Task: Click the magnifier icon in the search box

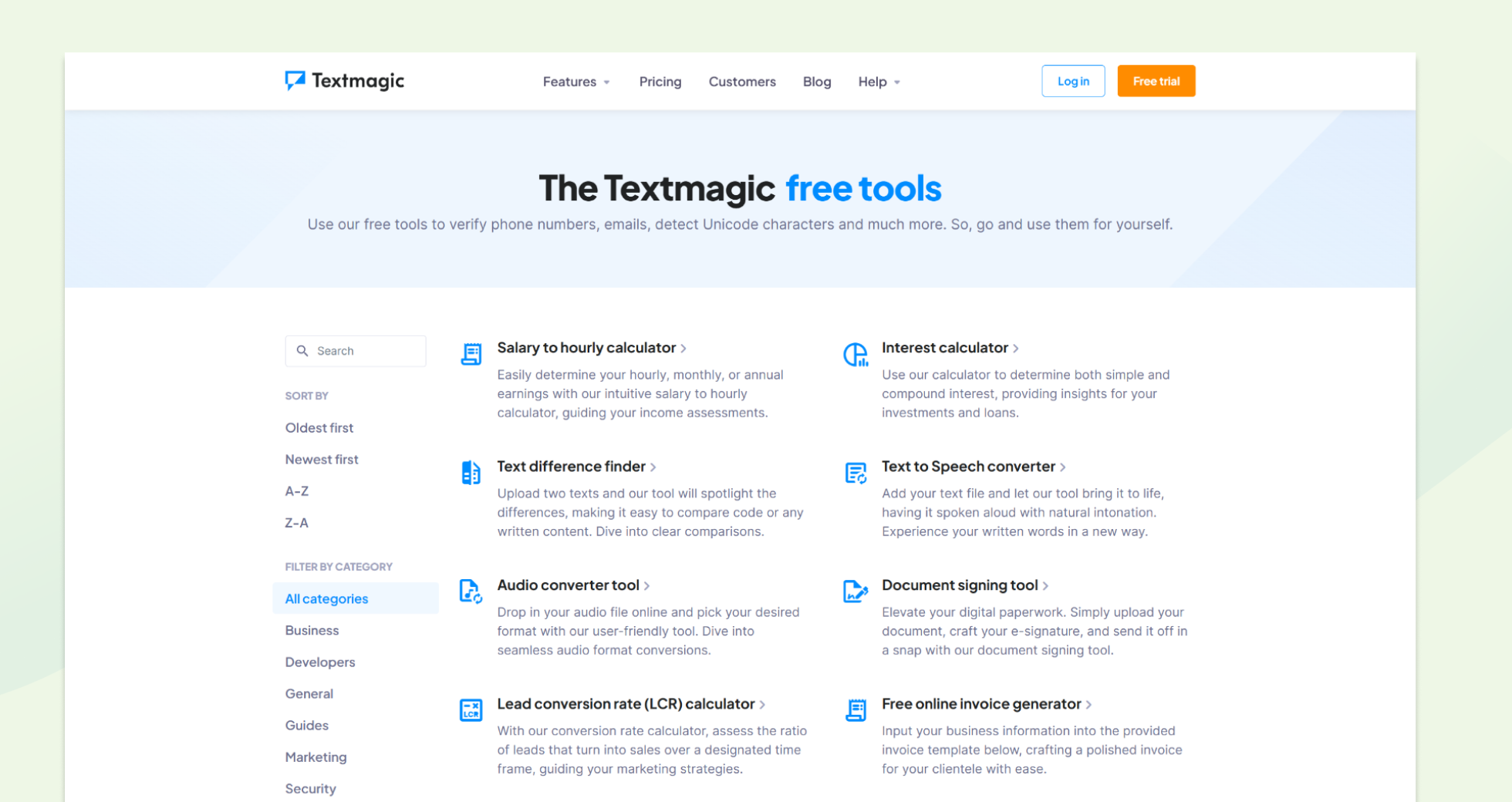Action: coord(302,351)
